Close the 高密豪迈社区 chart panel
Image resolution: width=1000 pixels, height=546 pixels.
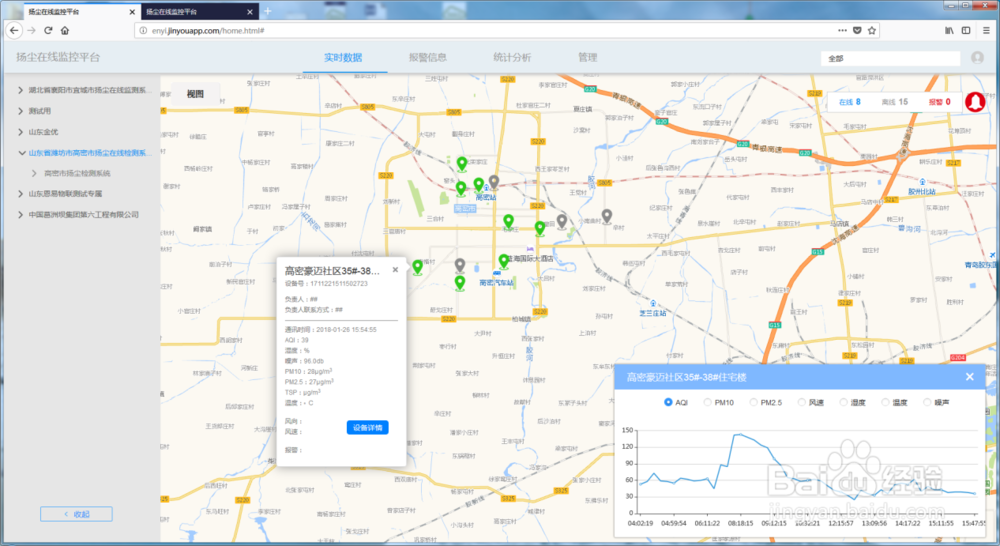pyautogui.click(x=969, y=377)
